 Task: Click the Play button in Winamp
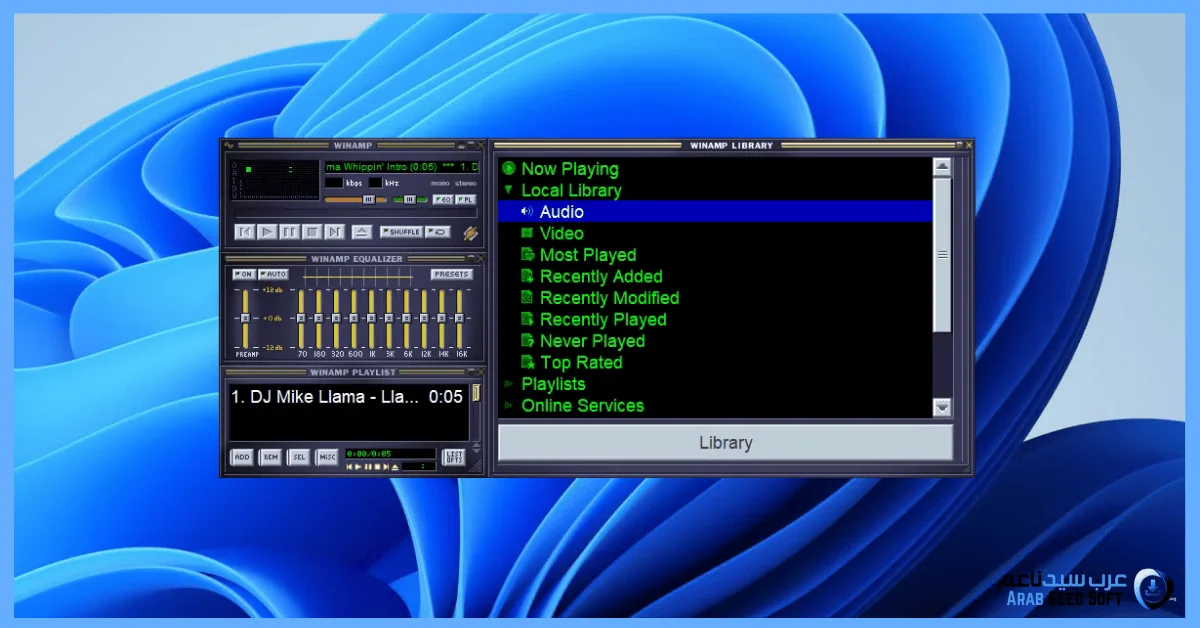(x=267, y=232)
